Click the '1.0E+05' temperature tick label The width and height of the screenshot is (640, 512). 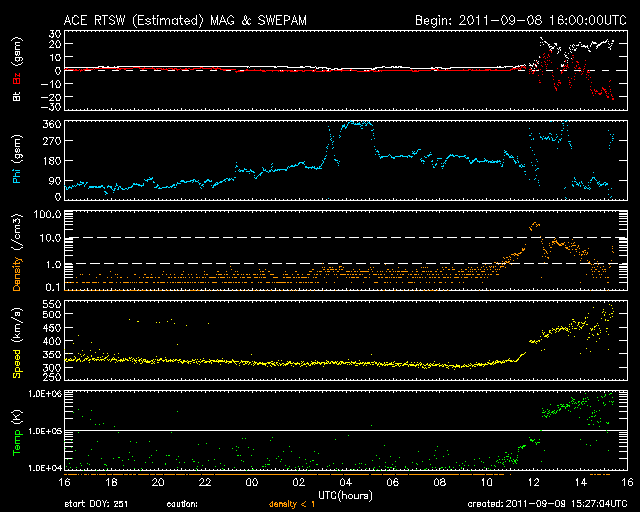[45, 431]
